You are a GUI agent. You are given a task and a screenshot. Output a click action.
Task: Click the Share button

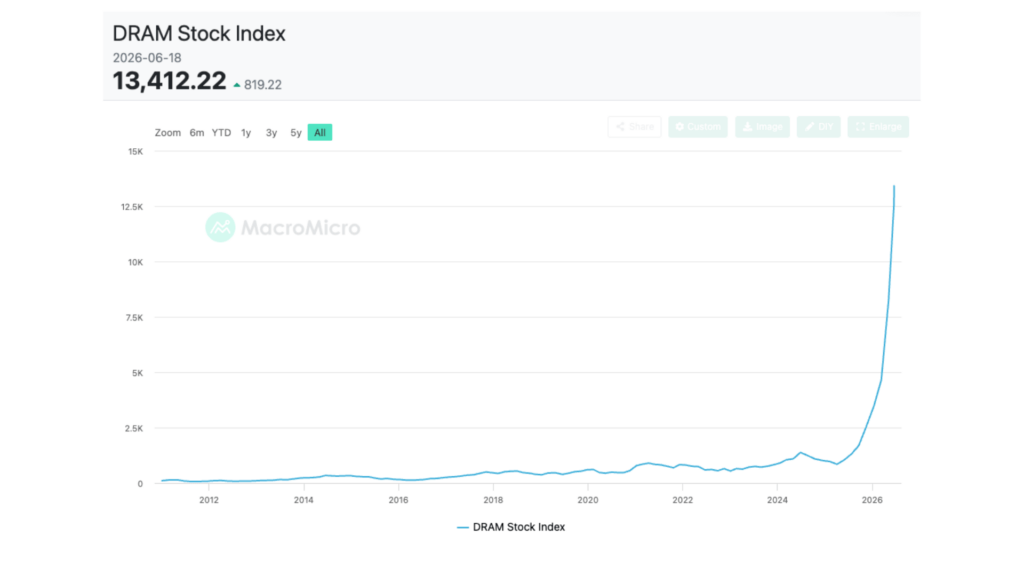[x=634, y=127]
